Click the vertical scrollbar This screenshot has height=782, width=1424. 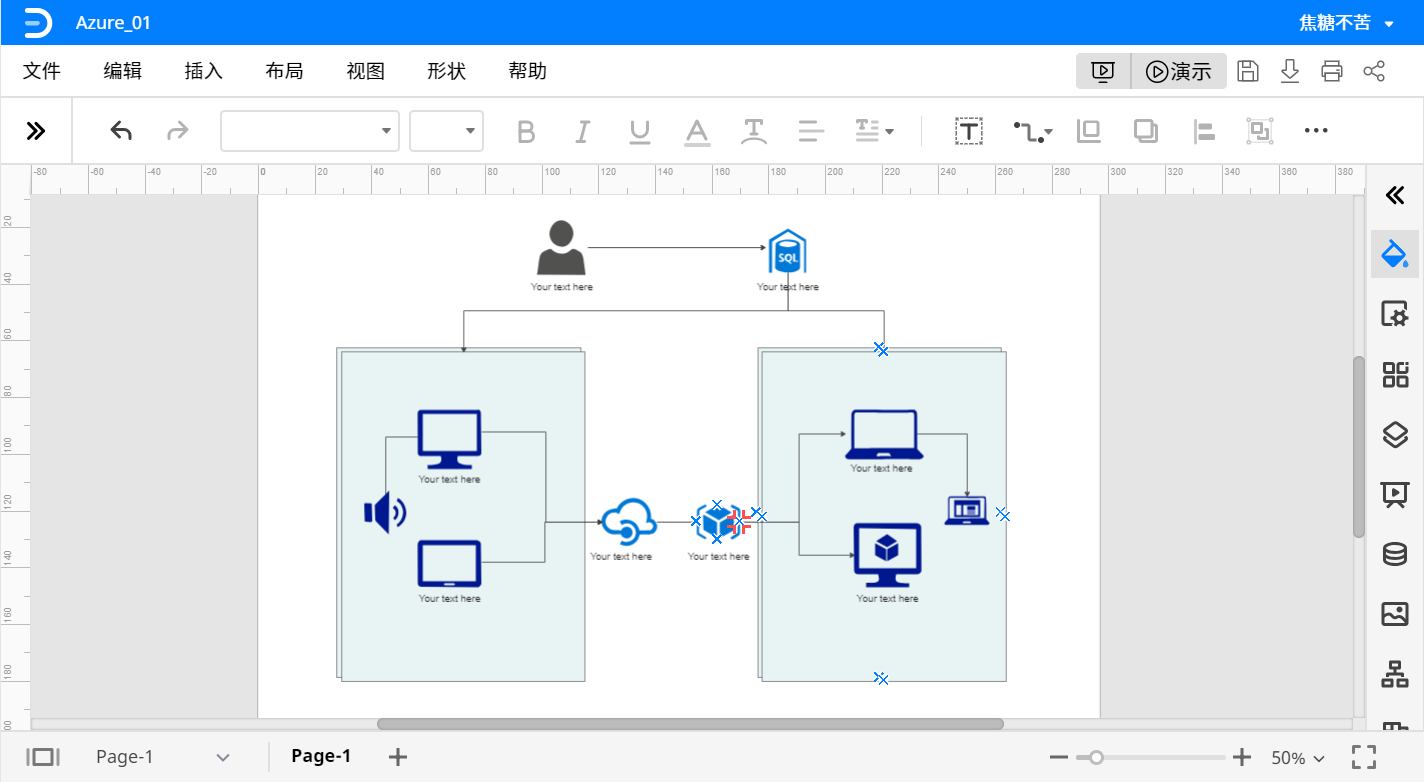[x=1358, y=447]
